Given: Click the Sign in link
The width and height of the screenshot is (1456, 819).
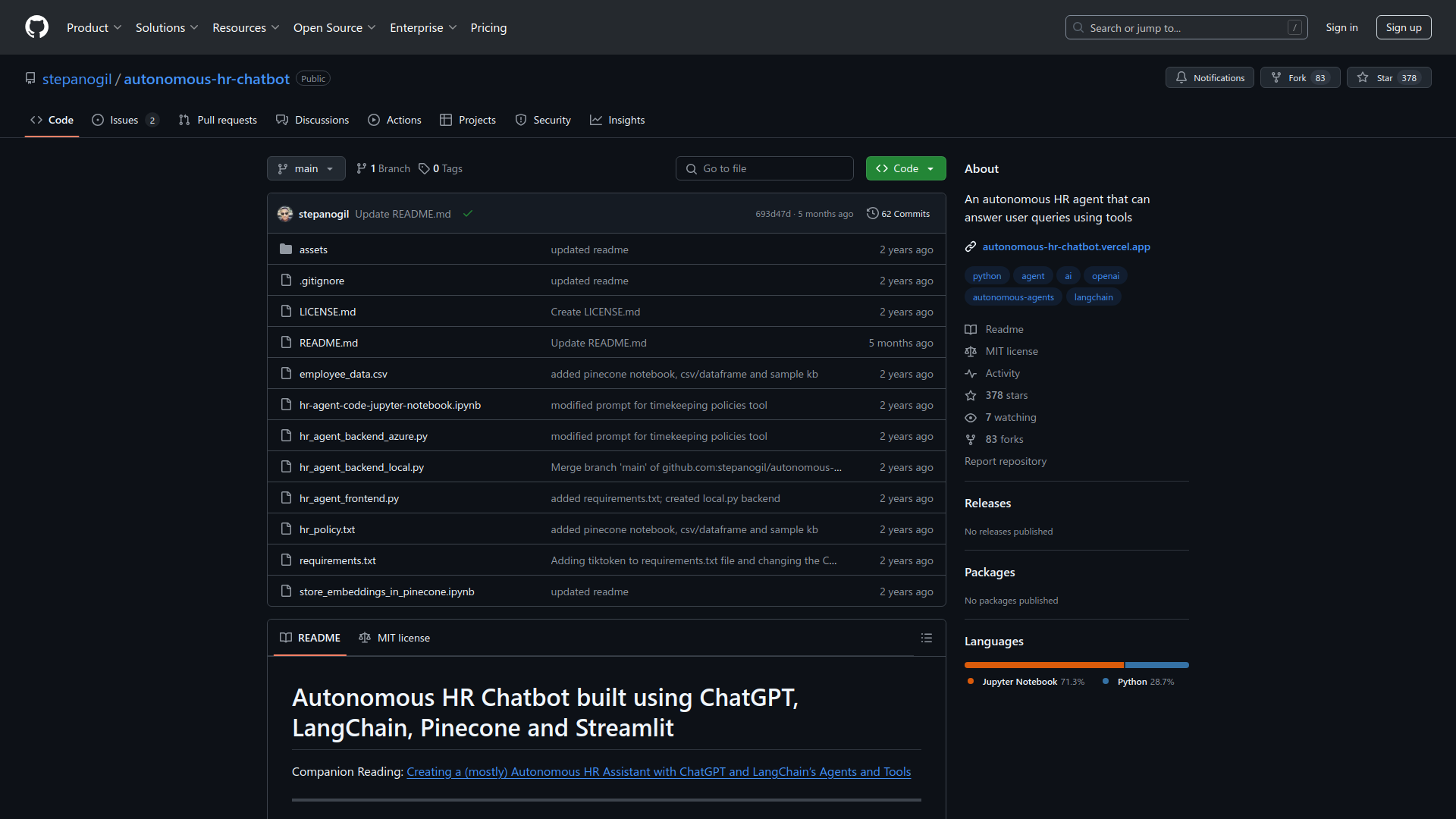Looking at the screenshot, I should (x=1341, y=27).
